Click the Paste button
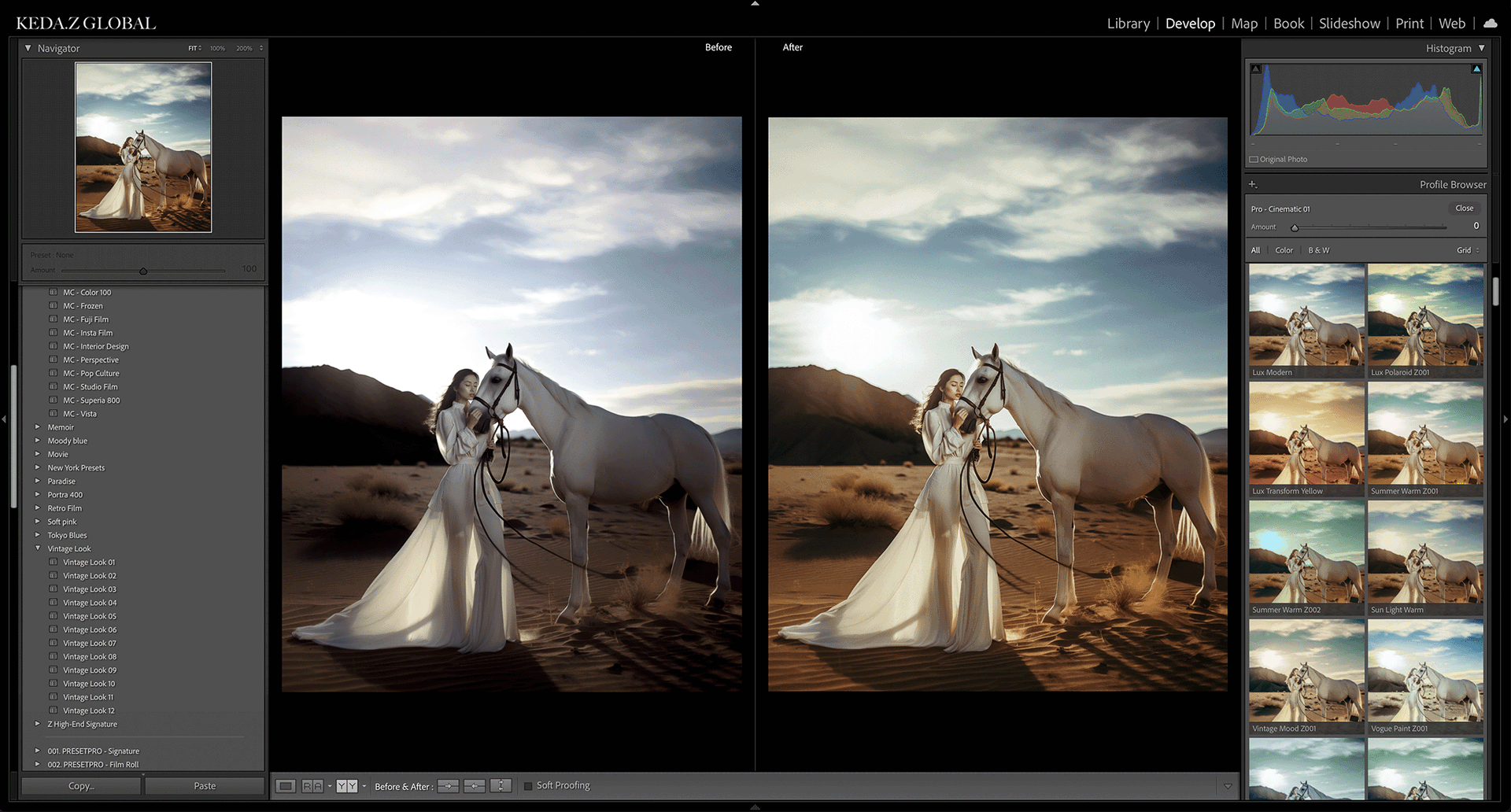This screenshot has height=812, width=1511. (x=205, y=786)
